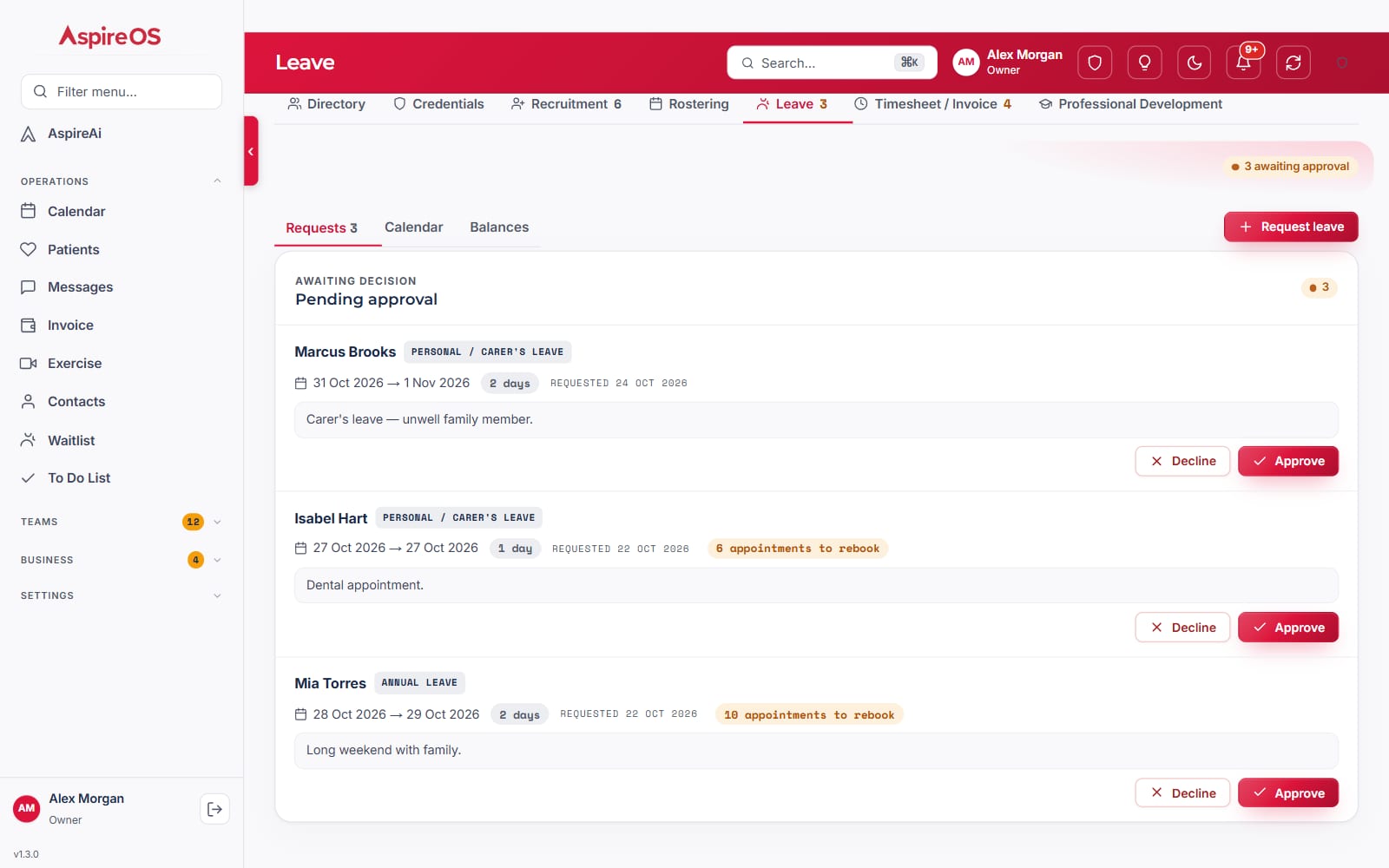Click the Filter menu input field
1389x868 pixels.
(x=122, y=91)
